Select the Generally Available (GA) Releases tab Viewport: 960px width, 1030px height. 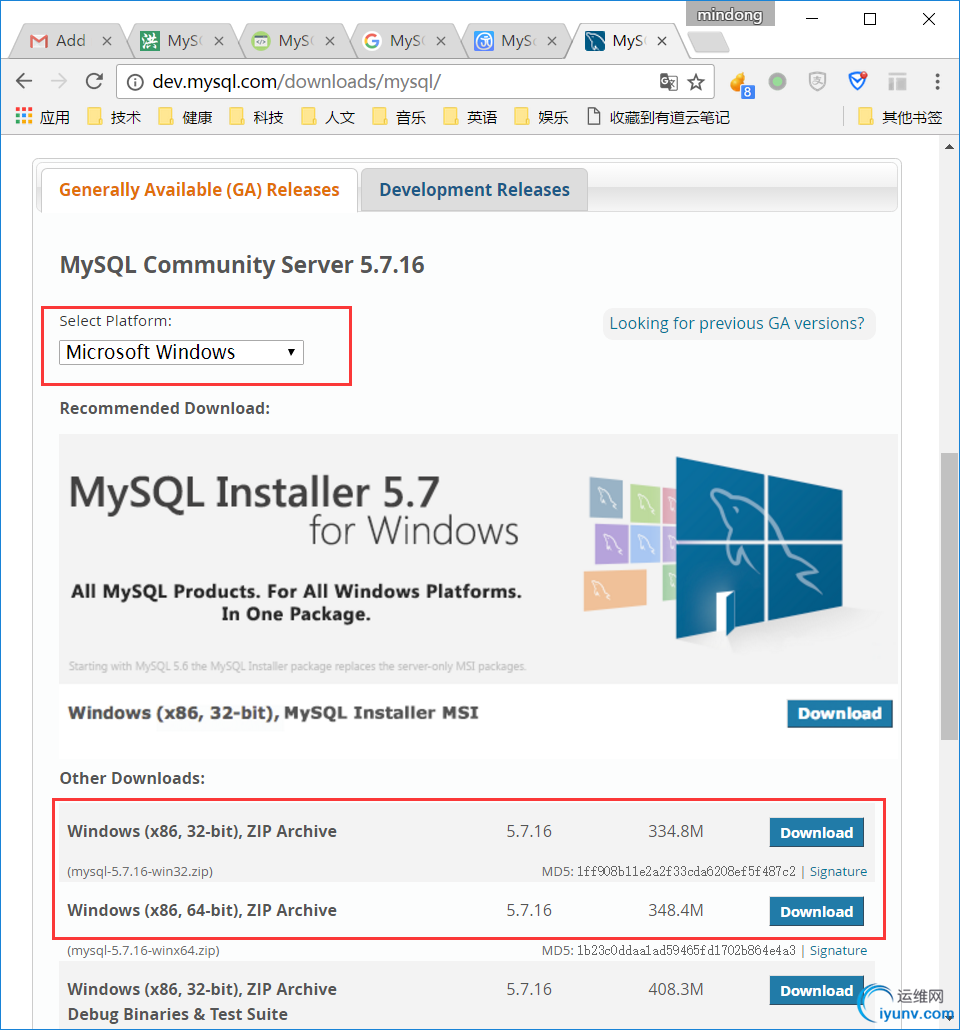pyautogui.click(x=199, y=190)
